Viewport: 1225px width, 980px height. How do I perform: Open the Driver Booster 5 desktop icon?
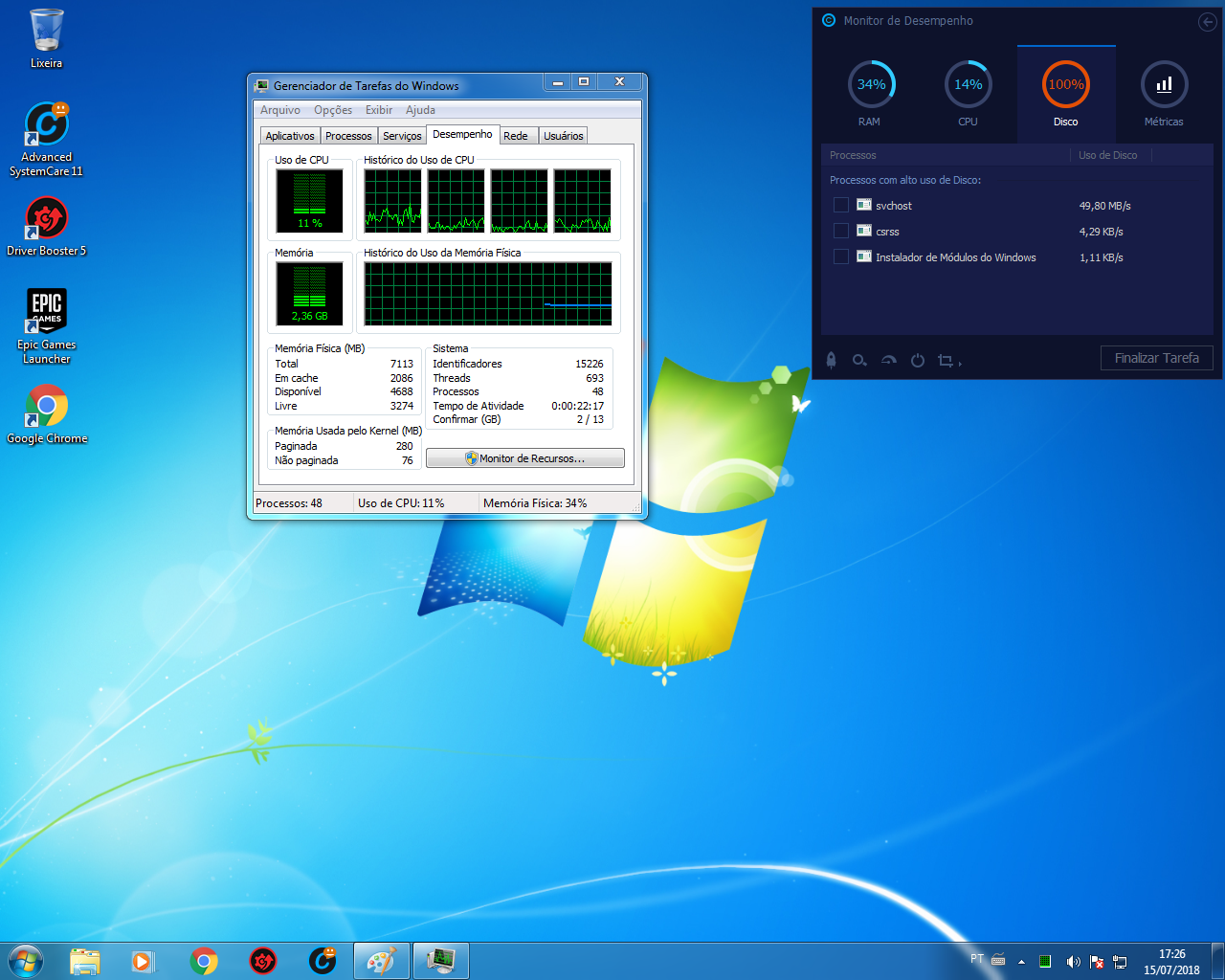(46, 226)
